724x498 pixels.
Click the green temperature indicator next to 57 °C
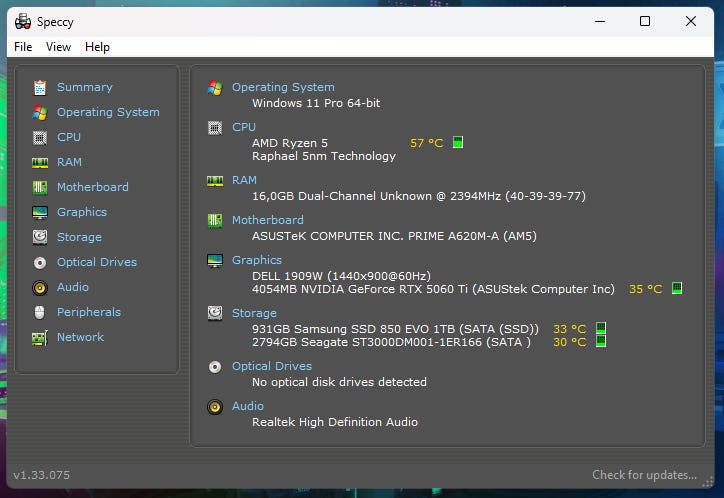458,142
